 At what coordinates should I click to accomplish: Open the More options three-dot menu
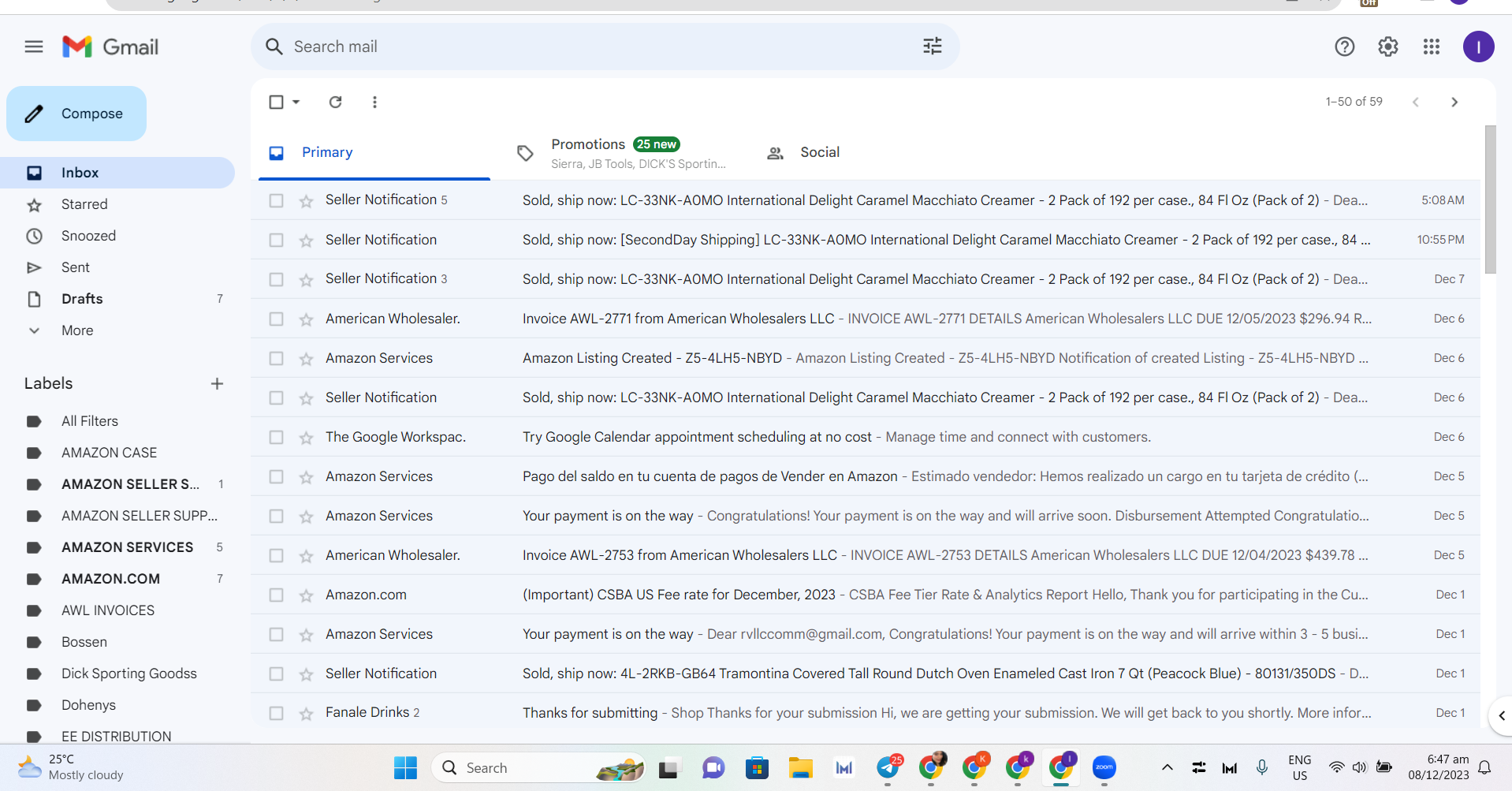click(x=374, y=102)
